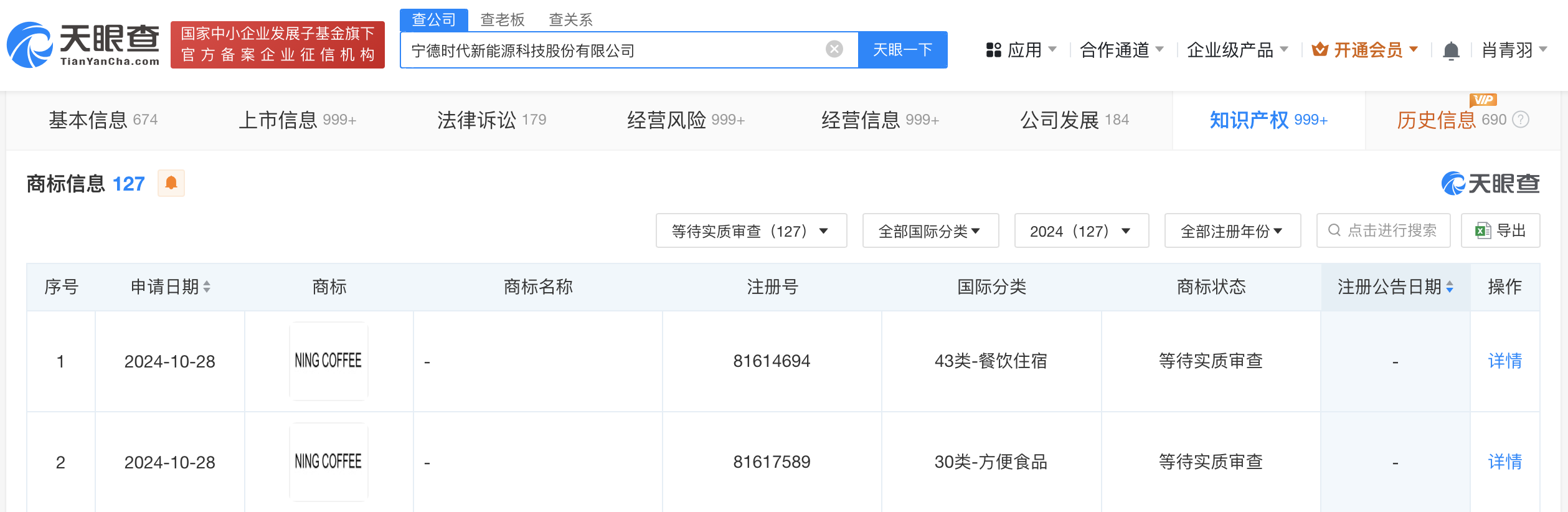This screenshot has width=1568, height=512.
Task: Open the 肖青羽 user account menu
Action: pos(1514,50)
